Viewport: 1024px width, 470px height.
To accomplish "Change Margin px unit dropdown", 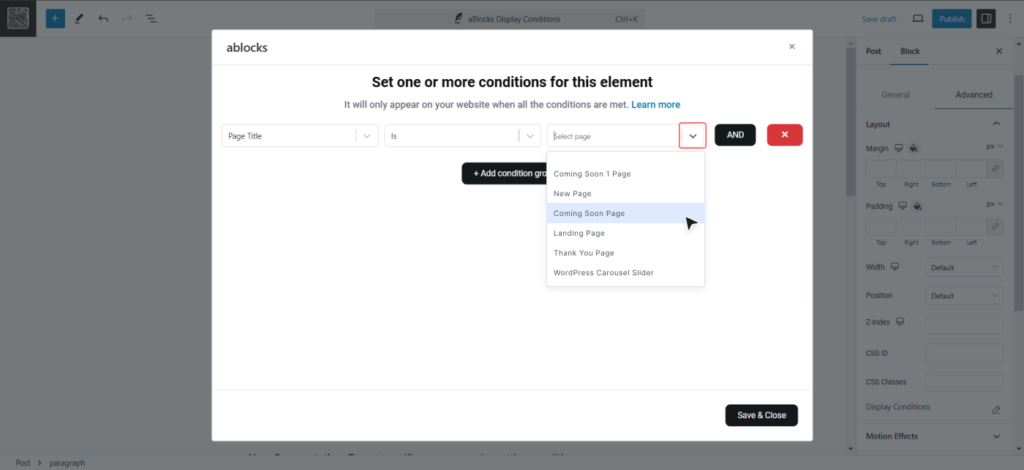I will 994,147.
